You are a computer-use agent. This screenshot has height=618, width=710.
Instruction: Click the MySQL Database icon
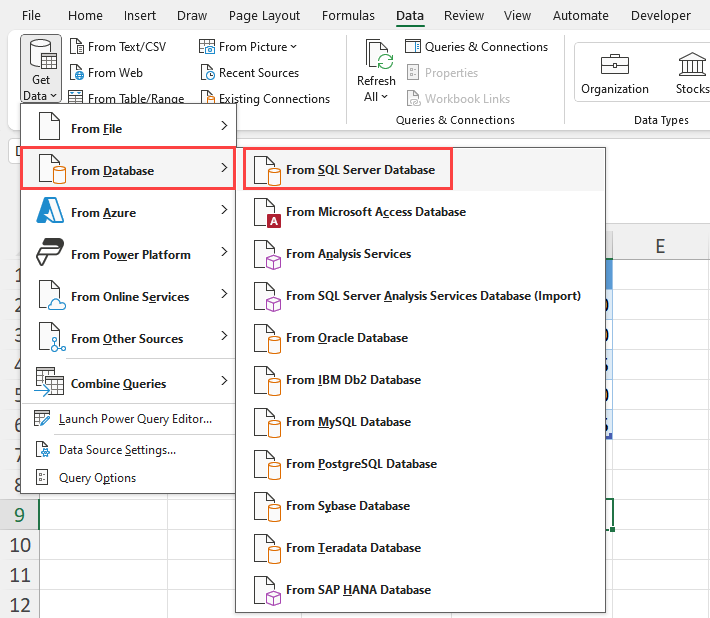pos(267,423)
